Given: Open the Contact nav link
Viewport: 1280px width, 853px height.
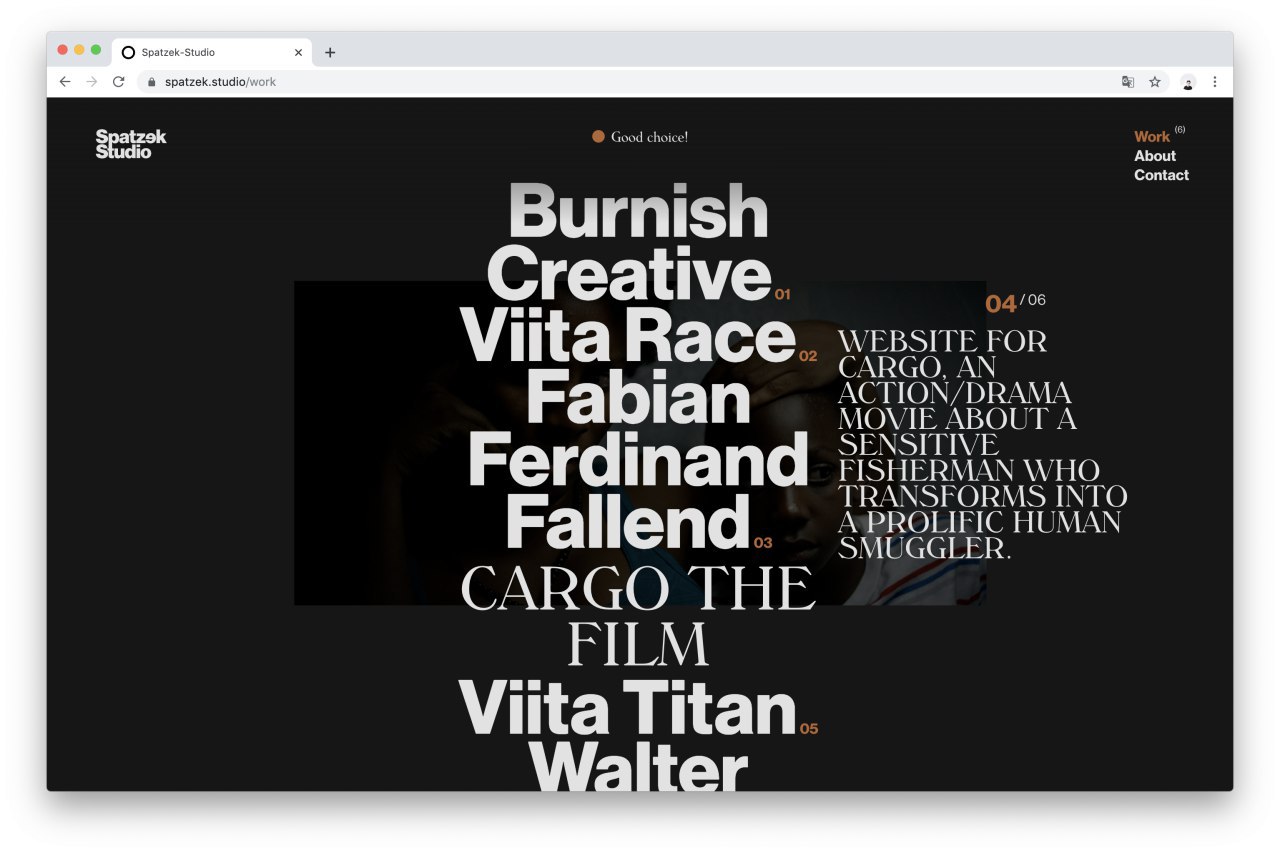Looking at the screenshot, I should 1161,175.
